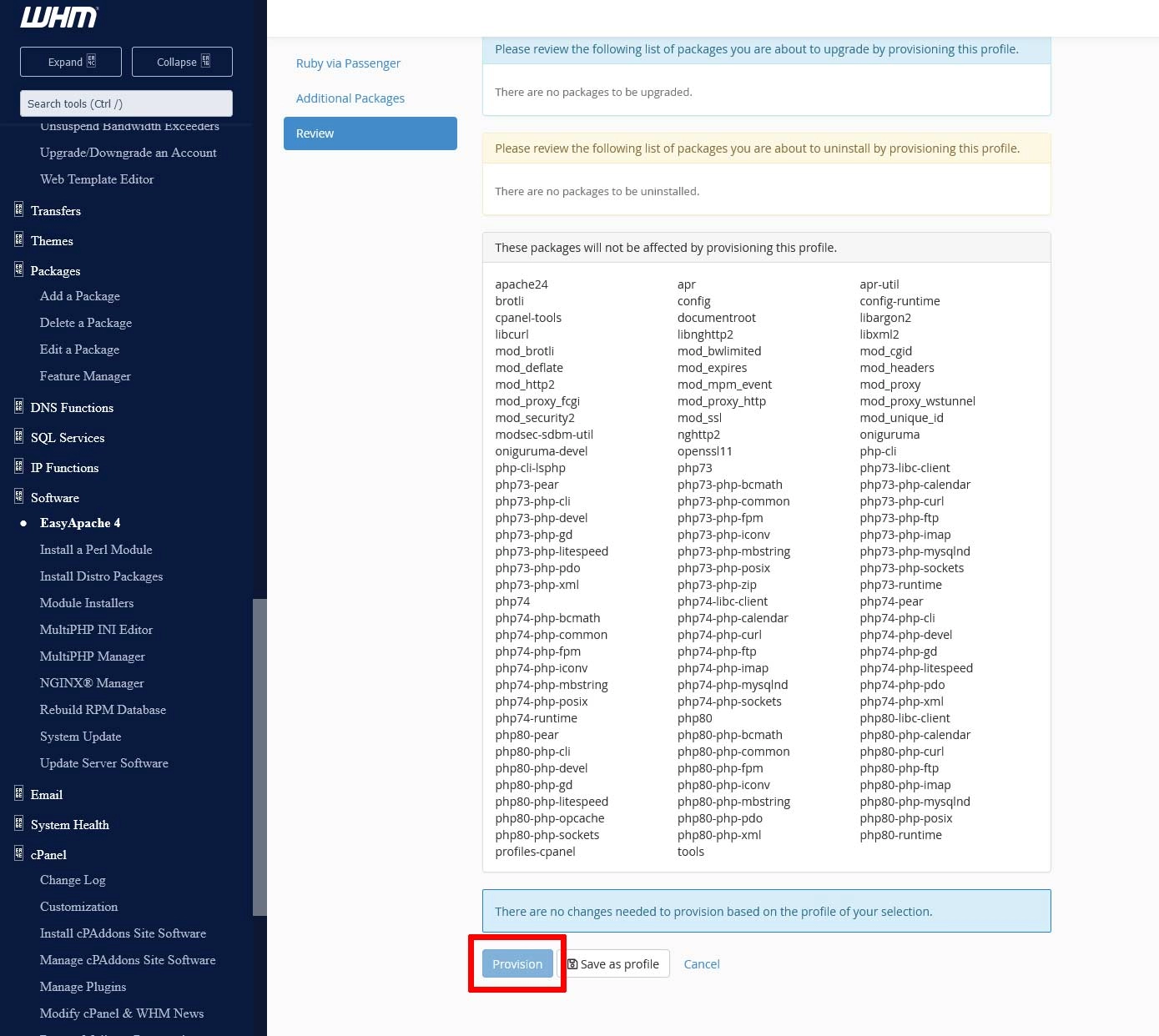The width and height of the screenshot is (1159, 1036).
Task: Open NGINX Manager
Action: [x=92, y=683]
